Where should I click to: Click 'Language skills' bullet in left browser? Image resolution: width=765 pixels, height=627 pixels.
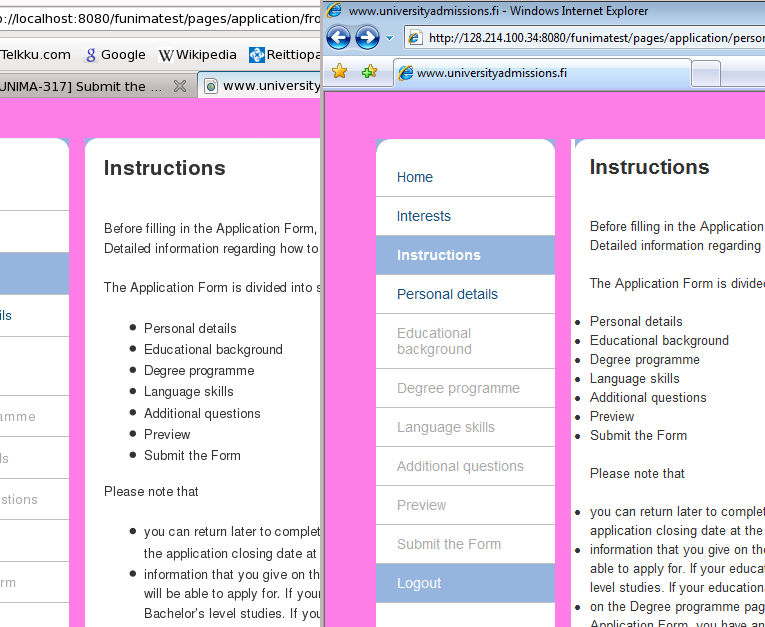point(188,391)
